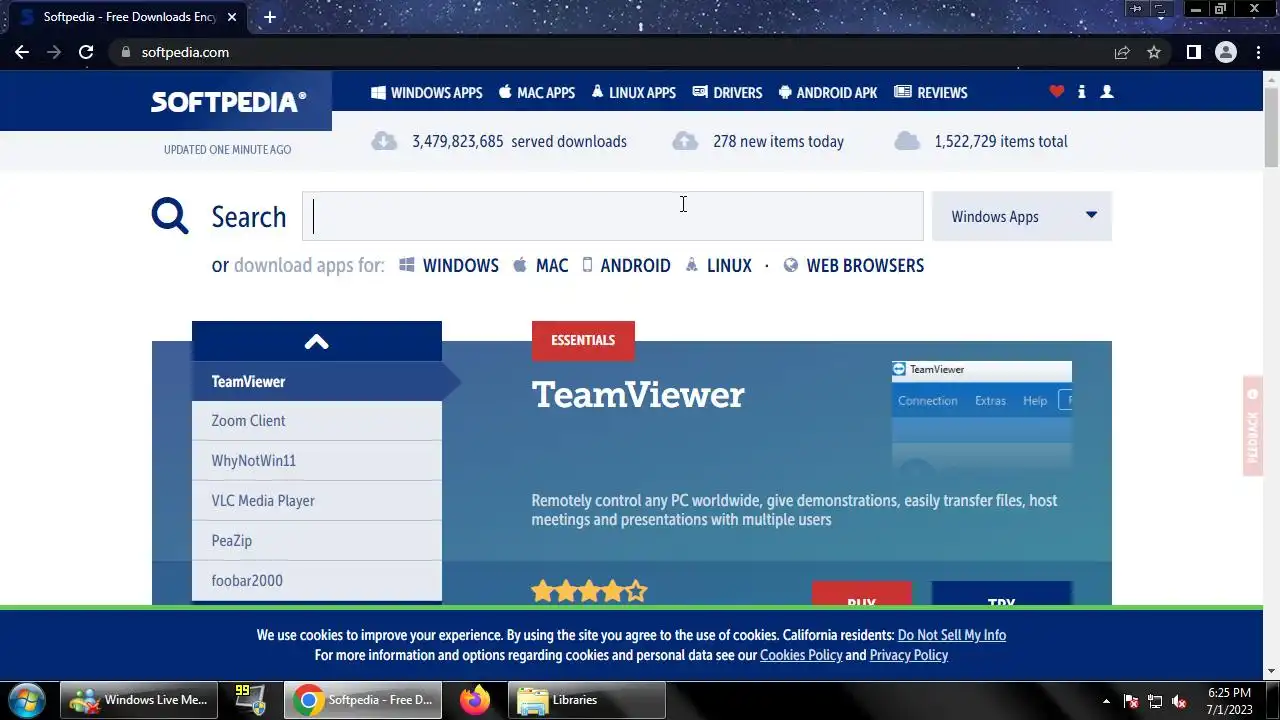Click the taskbar battery 99 icon

pos(248,699)
